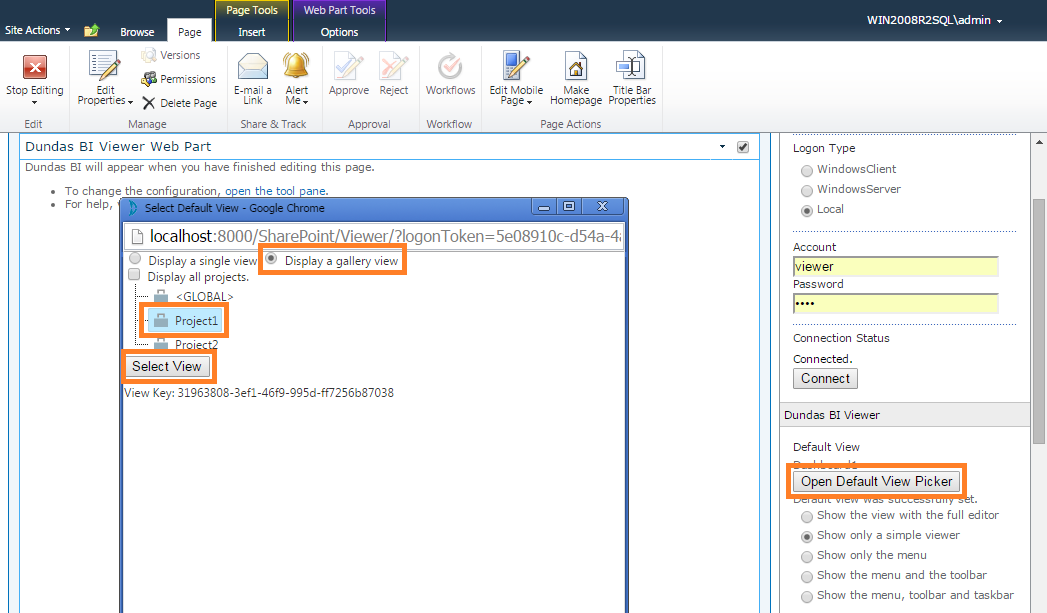Click the Dundas BI Viewer section header
Image resolution: width=1047 pixels, height=613 pixels.
click(x=905, y=415)
